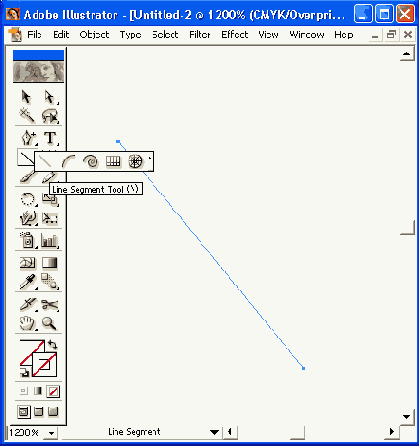This screenshot has height=446, width=419.
Task: Reset to default fill and stroke
Action: pyautogui.click(x=24, y=372)
